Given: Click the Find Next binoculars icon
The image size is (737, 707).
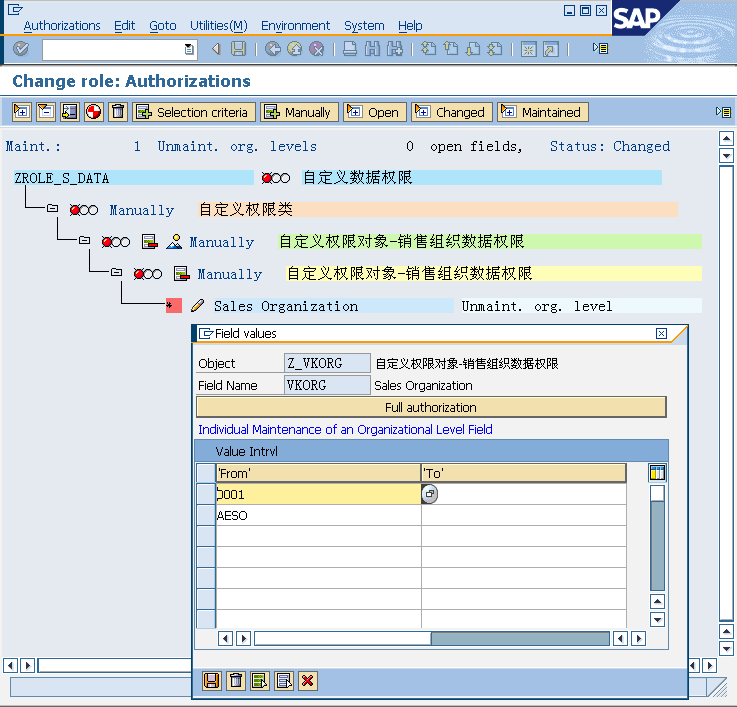Looking at the screenshot, I should pos(395,49).
